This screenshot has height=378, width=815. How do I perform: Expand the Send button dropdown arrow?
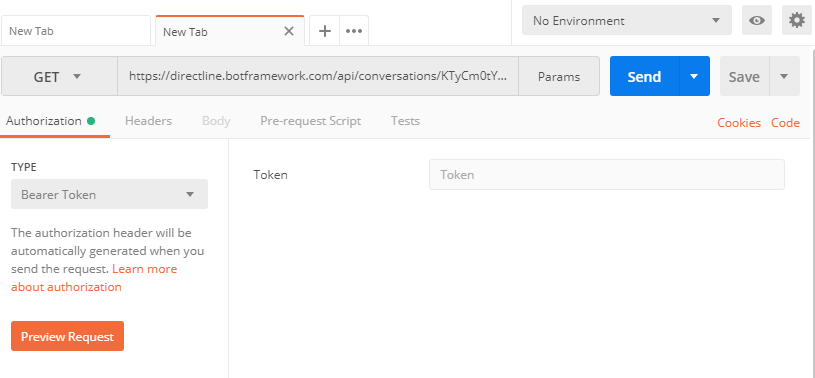[x=694, y=76]
